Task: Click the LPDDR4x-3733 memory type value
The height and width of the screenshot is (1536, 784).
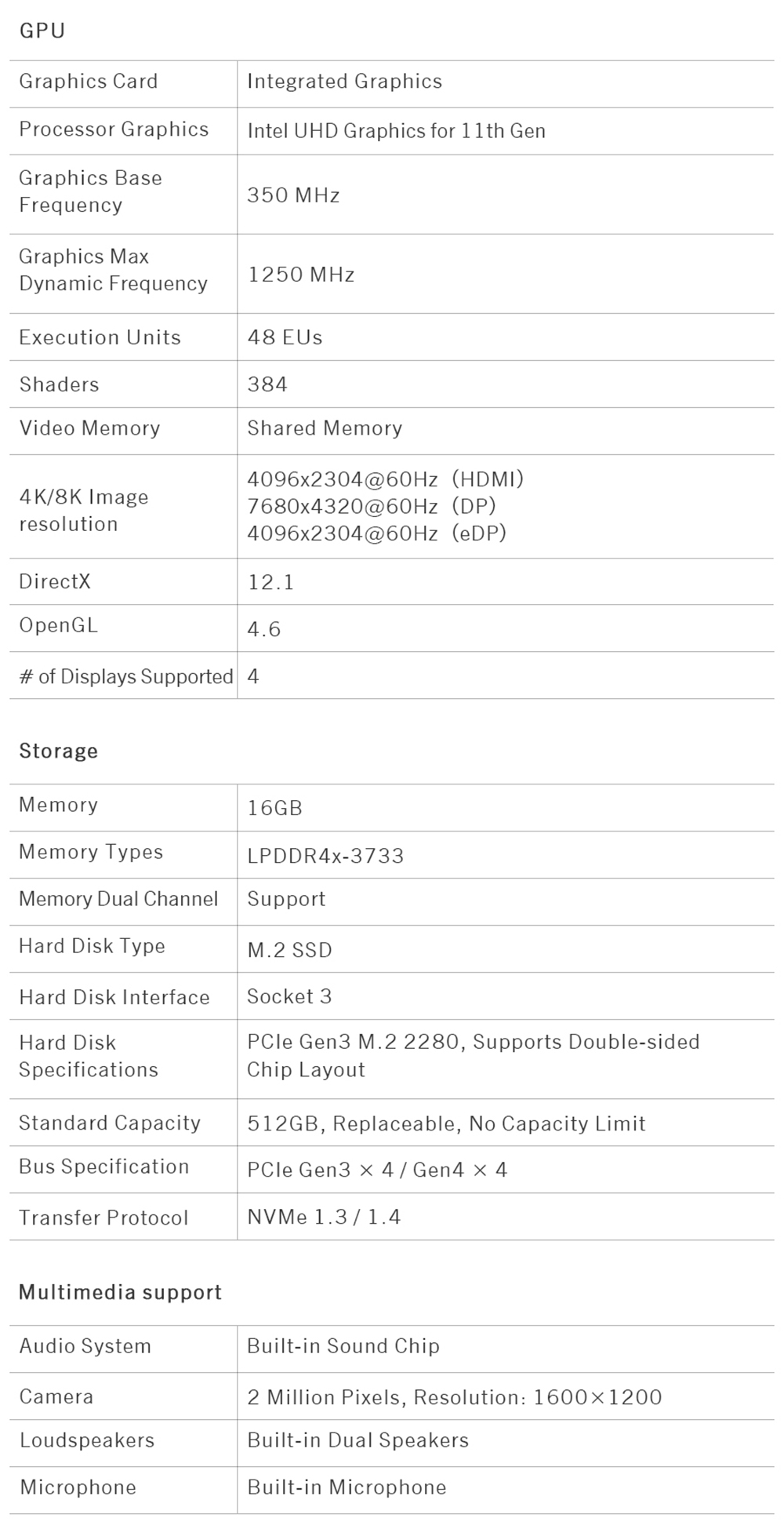Action: 325,855
